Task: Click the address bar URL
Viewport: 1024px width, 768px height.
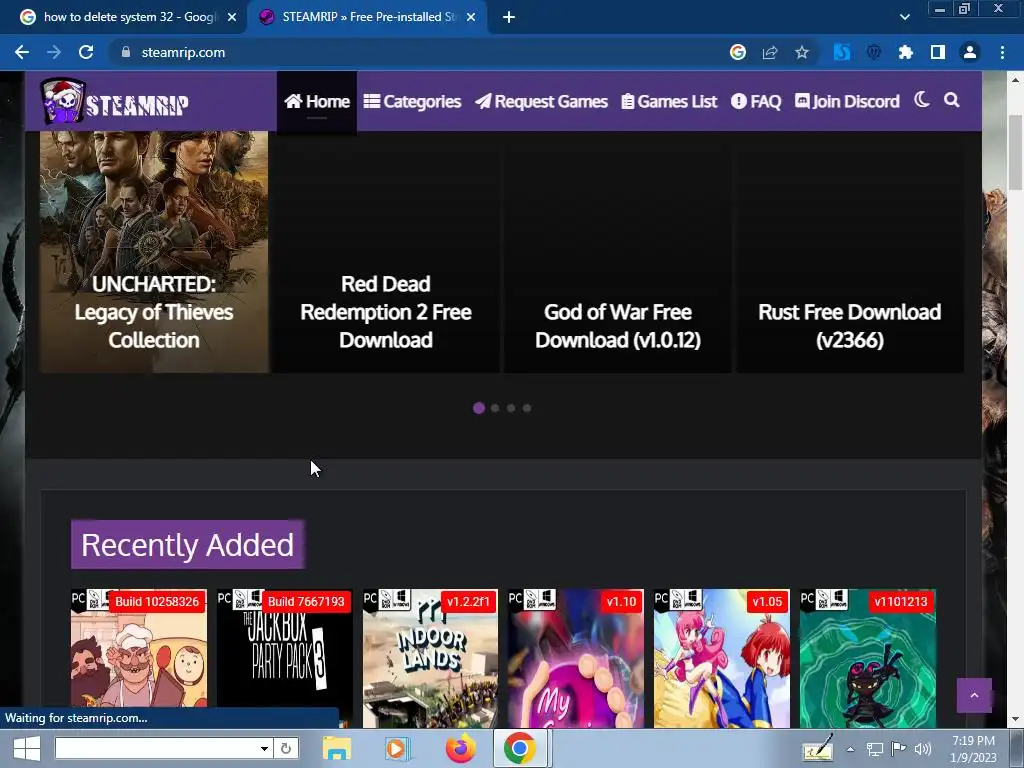Action: point(184,52)
